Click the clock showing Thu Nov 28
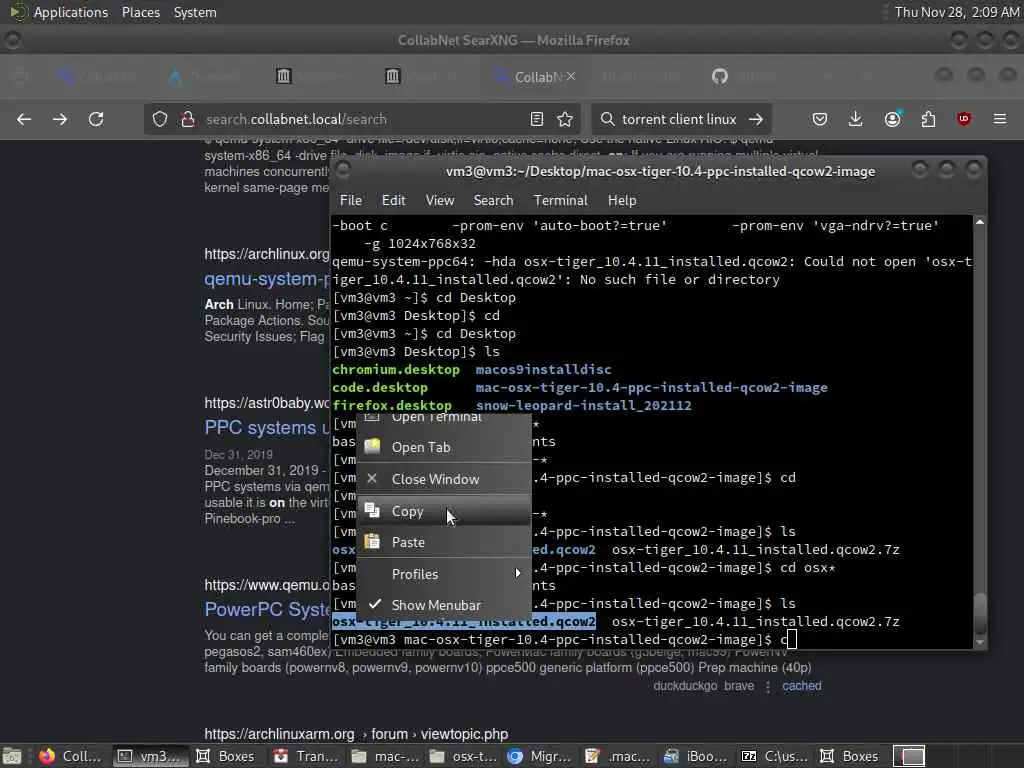The image size is (1024, 768). 957,12
